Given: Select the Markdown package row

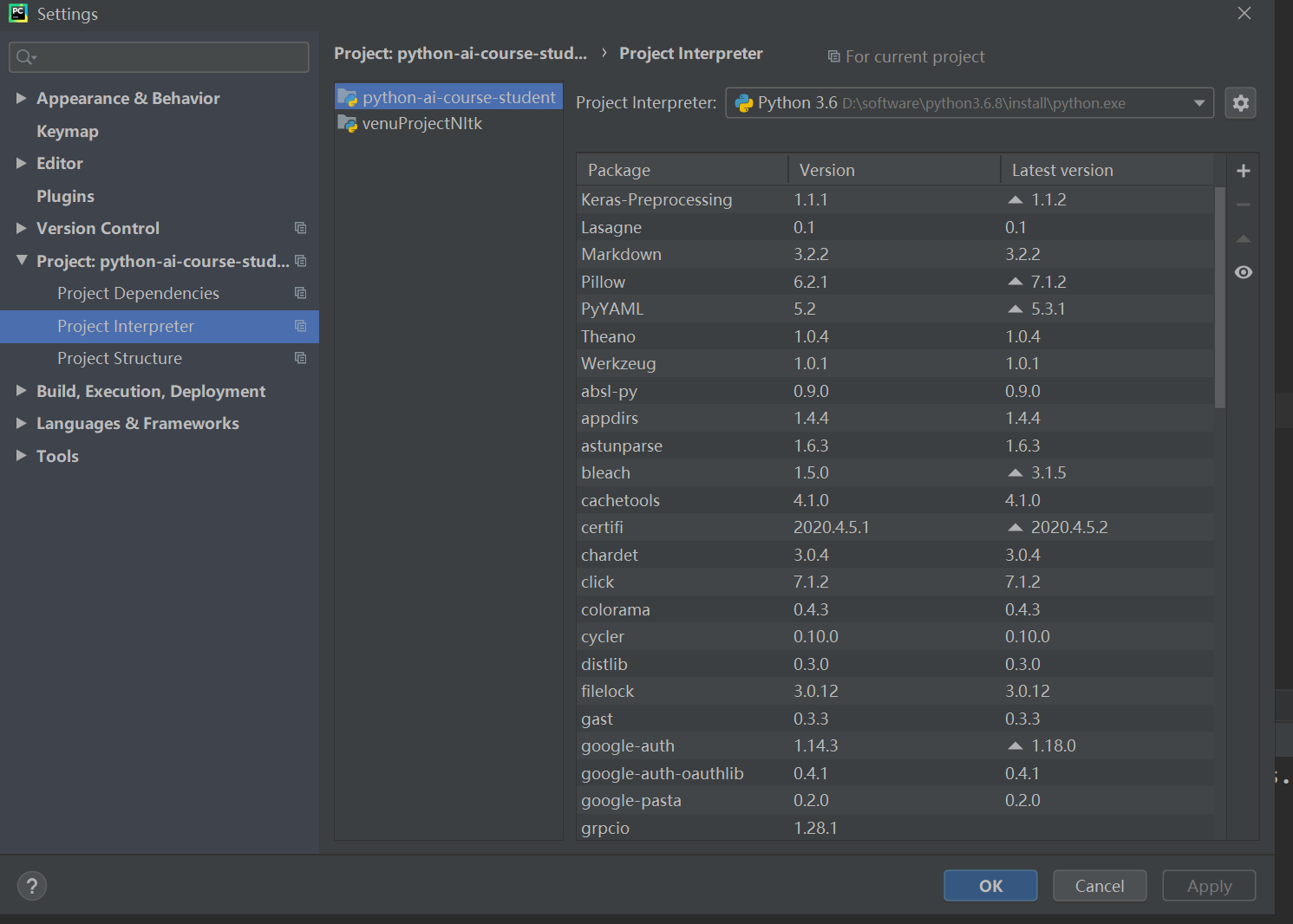Looking at the screenshot, I should pyautogui.click(x=895, y=254).
